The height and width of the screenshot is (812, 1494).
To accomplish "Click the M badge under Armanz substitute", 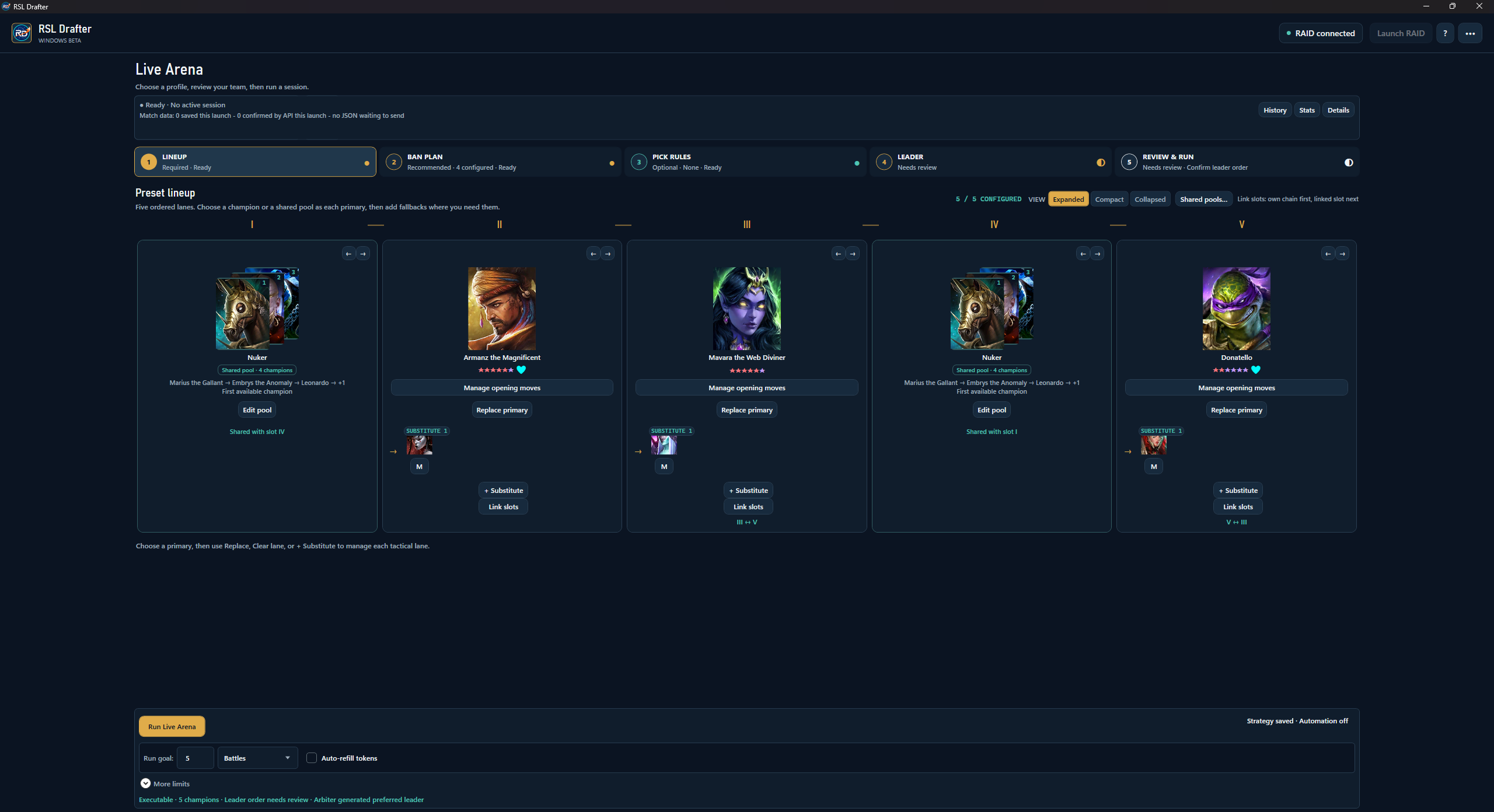I will click(x=419, y=467).
